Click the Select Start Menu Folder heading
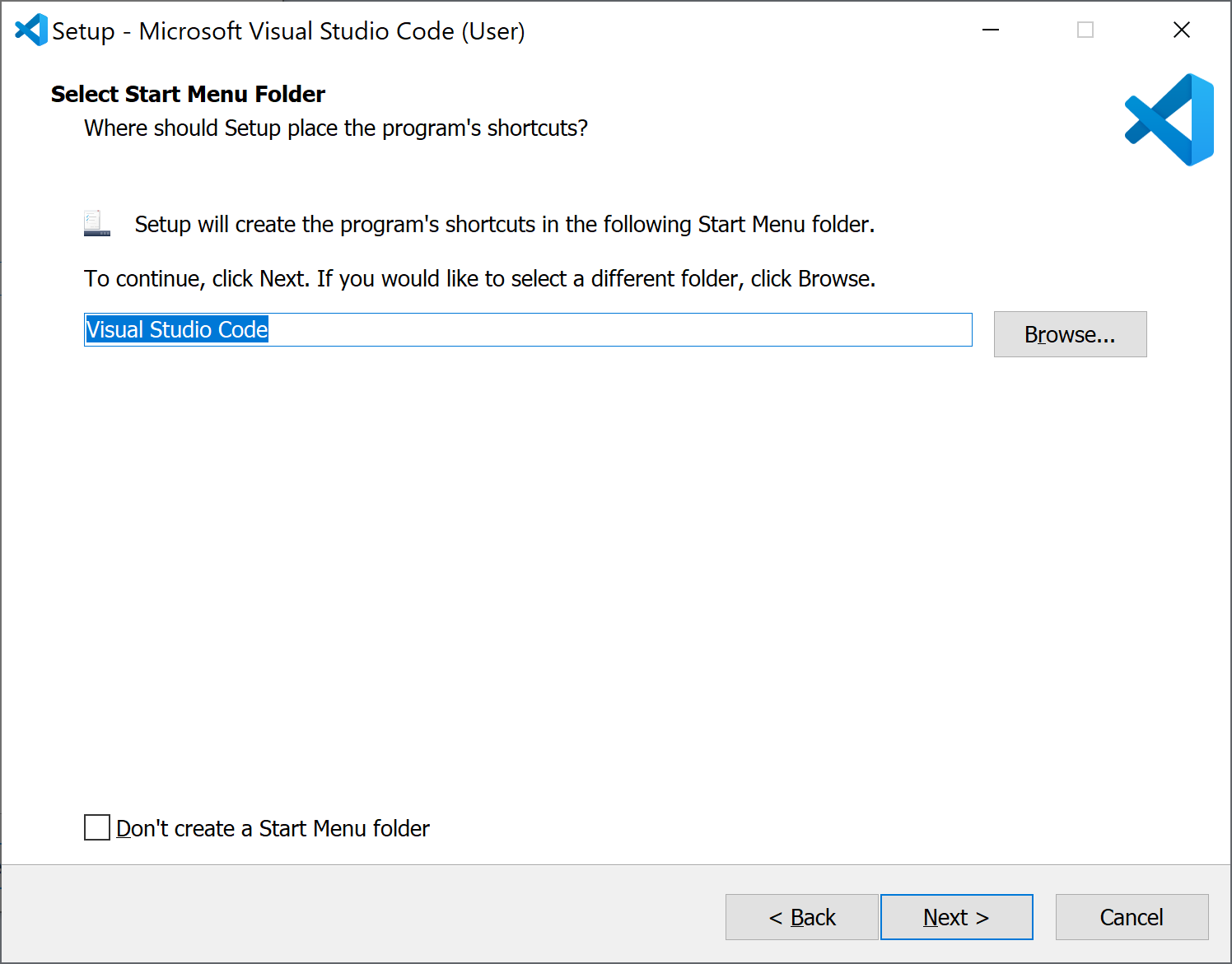 click(188, 94)
